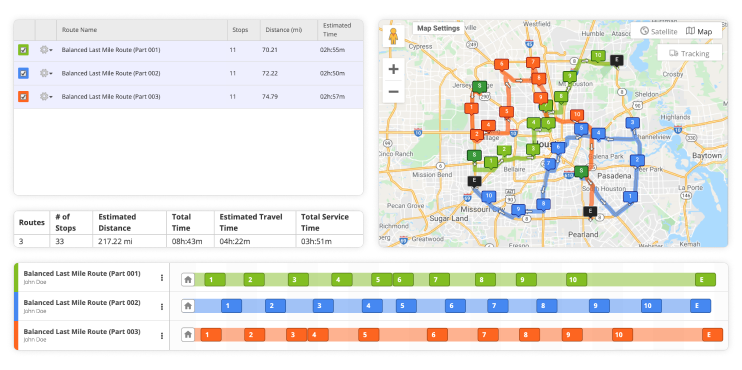Select end marker E on blue timeline

point(700,306)
